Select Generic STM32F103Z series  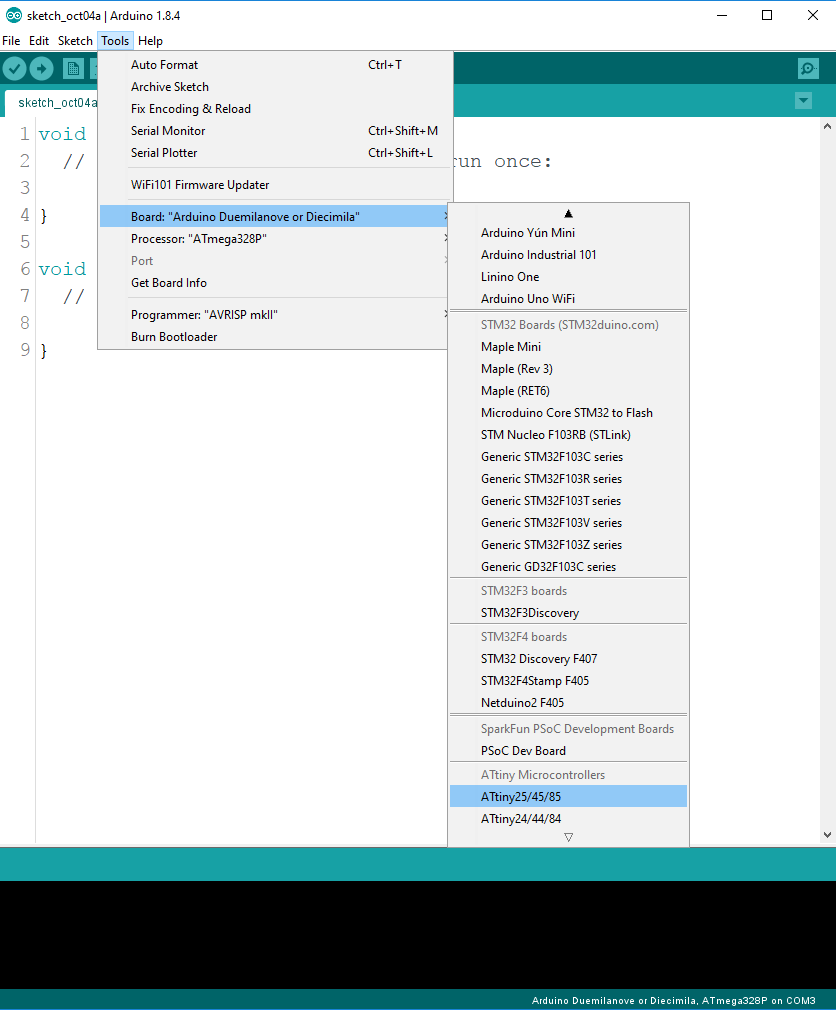click(x=568, y=544)
